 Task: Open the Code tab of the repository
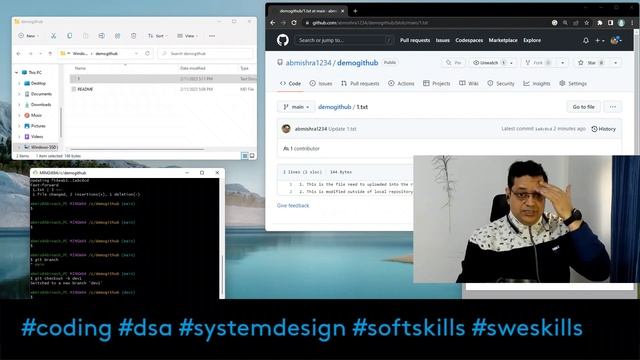[290, 83]
